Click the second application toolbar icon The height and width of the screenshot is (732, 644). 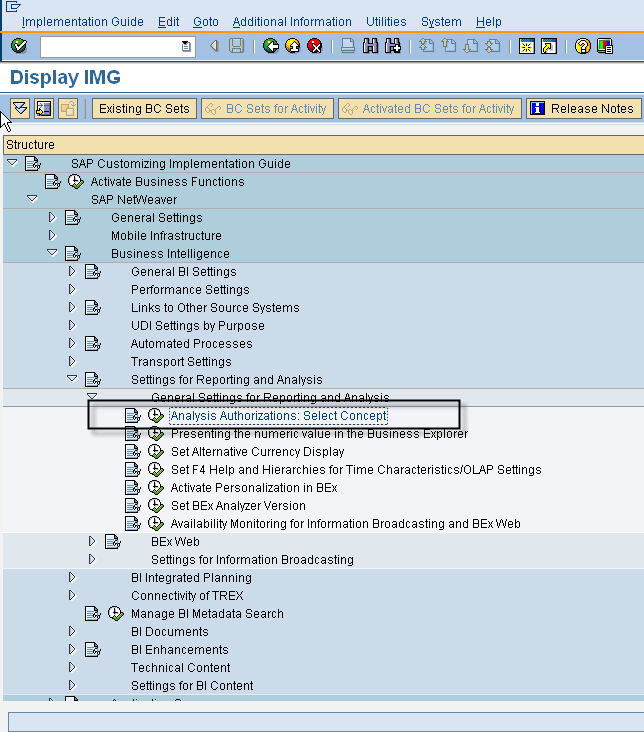click(x=44, y=108)
